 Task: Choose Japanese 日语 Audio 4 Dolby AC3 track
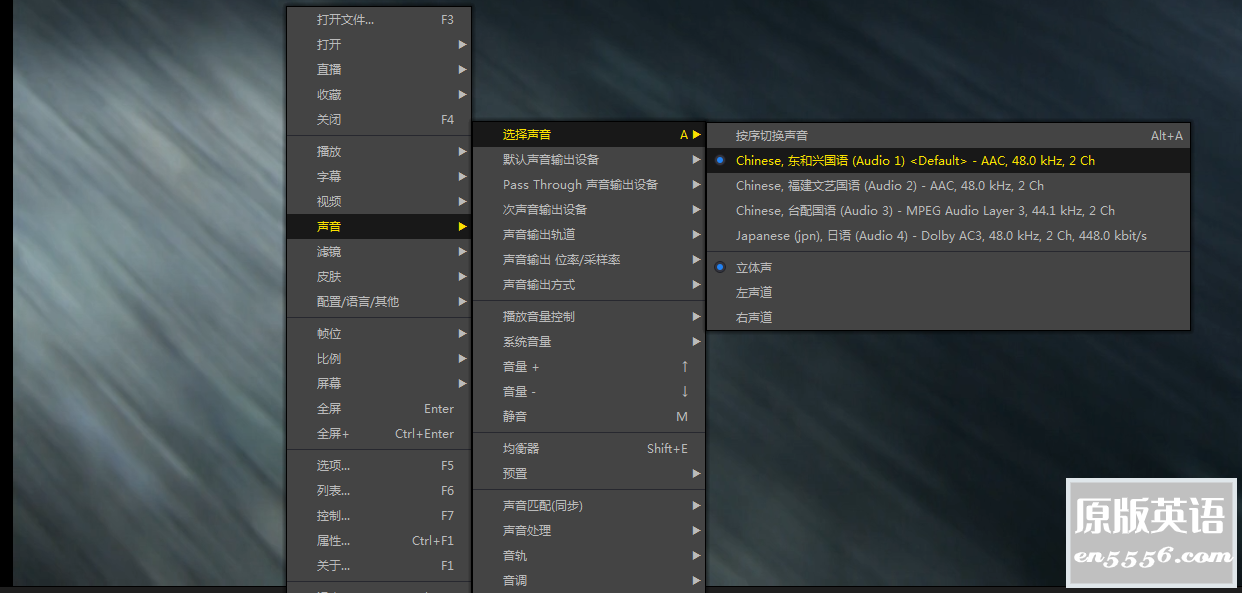pos(940,236)
